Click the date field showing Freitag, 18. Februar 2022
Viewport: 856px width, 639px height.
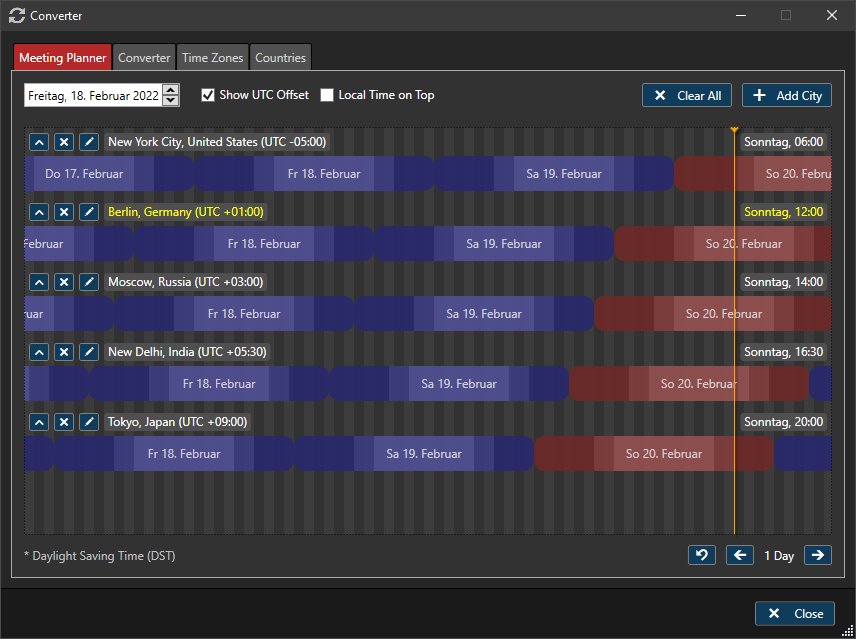click(x=92, y=95)
